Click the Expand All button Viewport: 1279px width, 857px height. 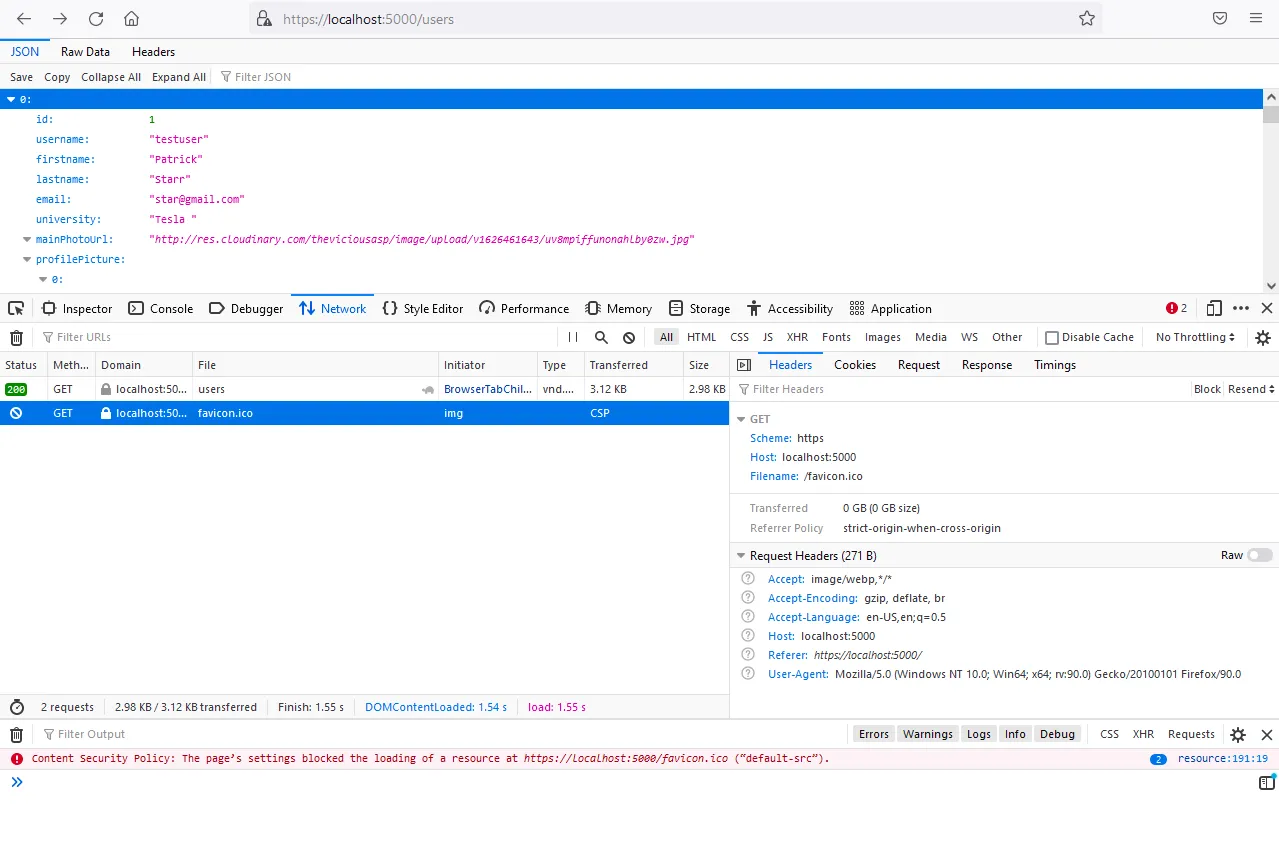(179, 77)
